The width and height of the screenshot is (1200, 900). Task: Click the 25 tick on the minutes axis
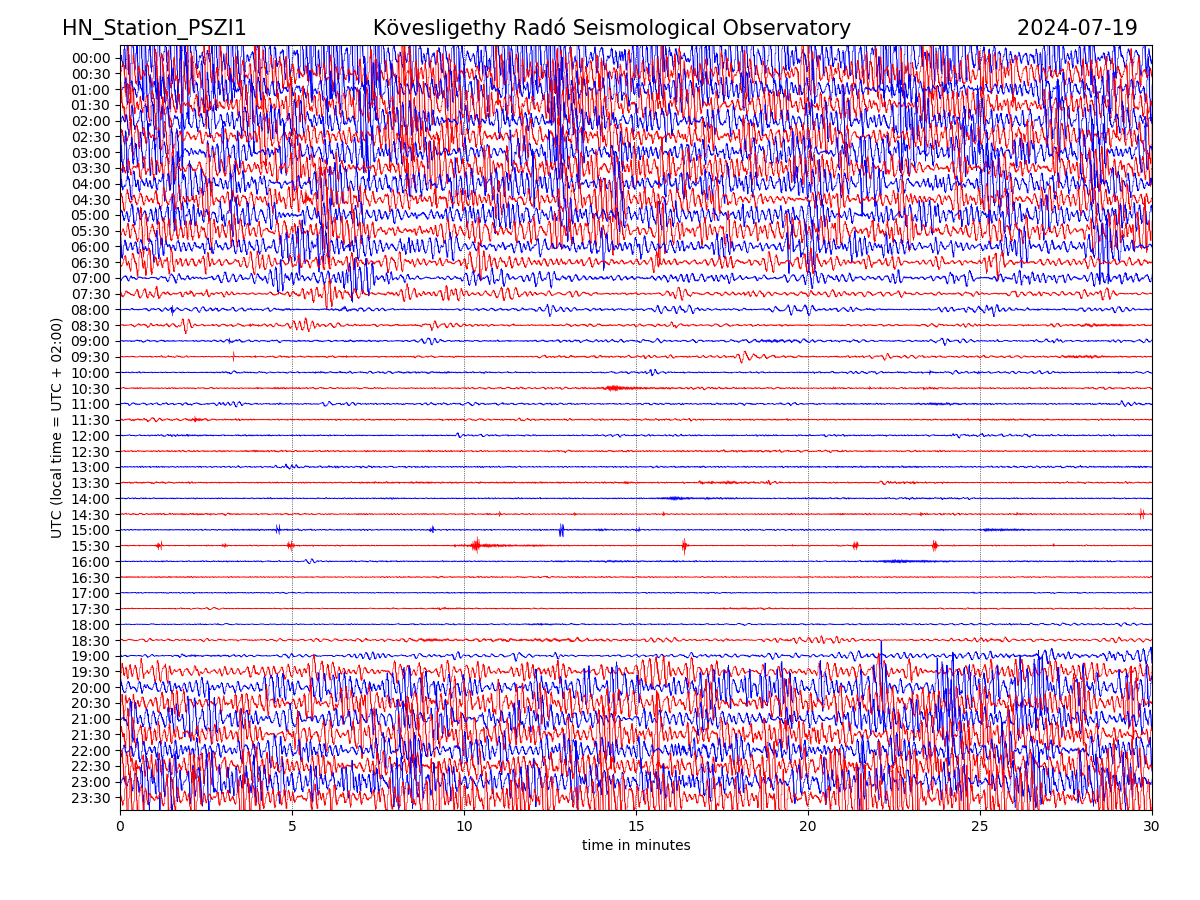pyautogui.click(x=980, y=827)
